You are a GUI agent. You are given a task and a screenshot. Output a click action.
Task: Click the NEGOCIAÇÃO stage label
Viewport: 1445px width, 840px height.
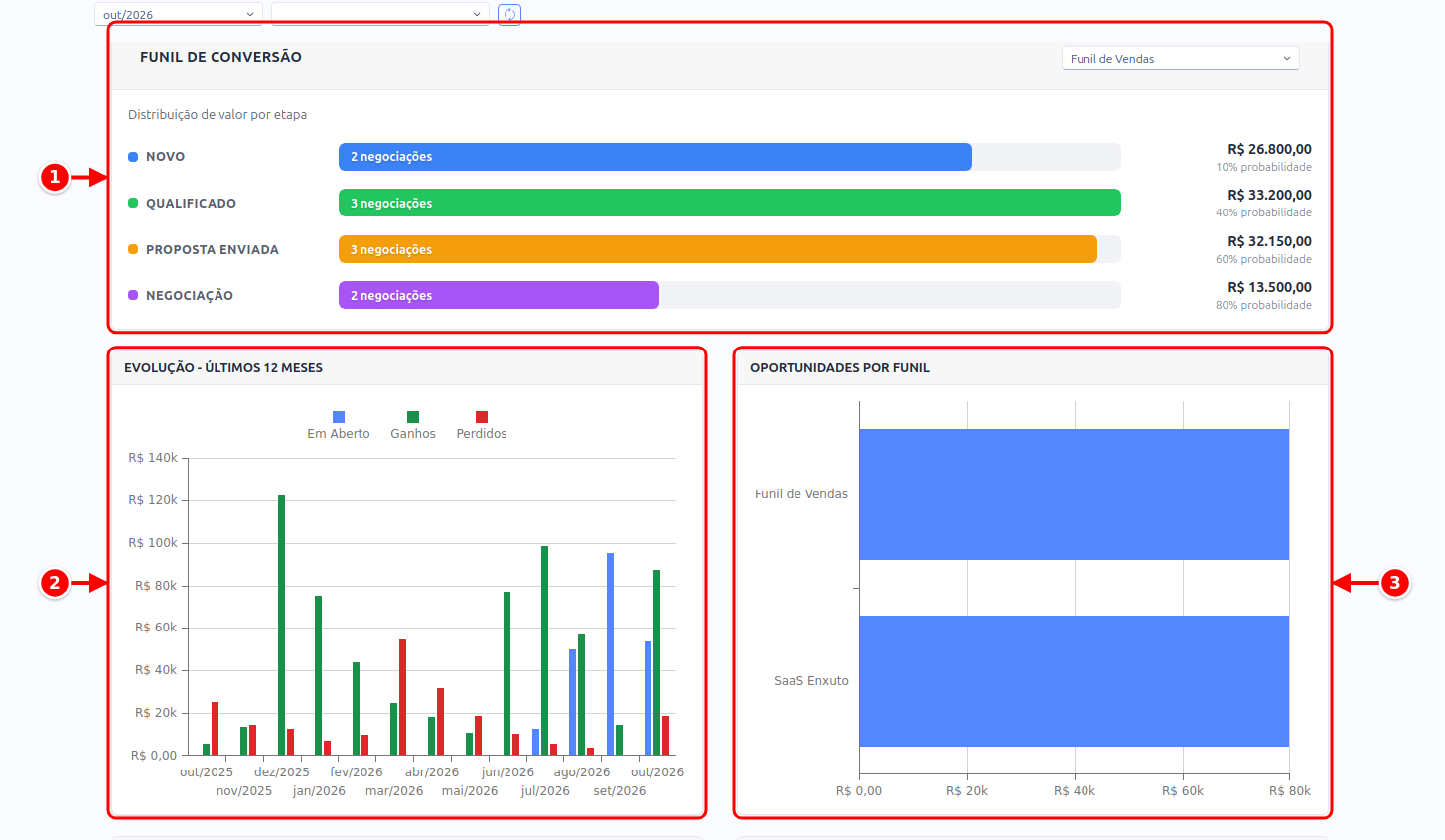coord(190,296)
